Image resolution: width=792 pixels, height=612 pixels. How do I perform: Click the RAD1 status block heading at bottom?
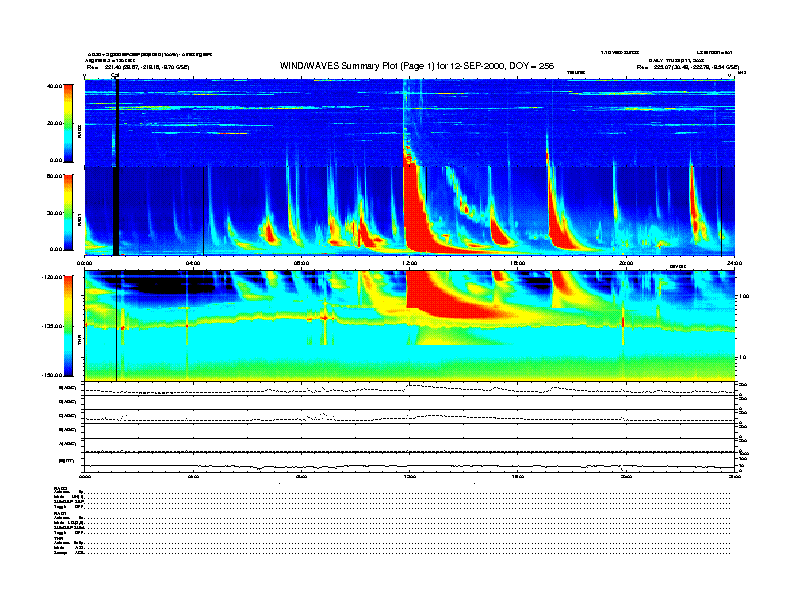coord(61,513)
